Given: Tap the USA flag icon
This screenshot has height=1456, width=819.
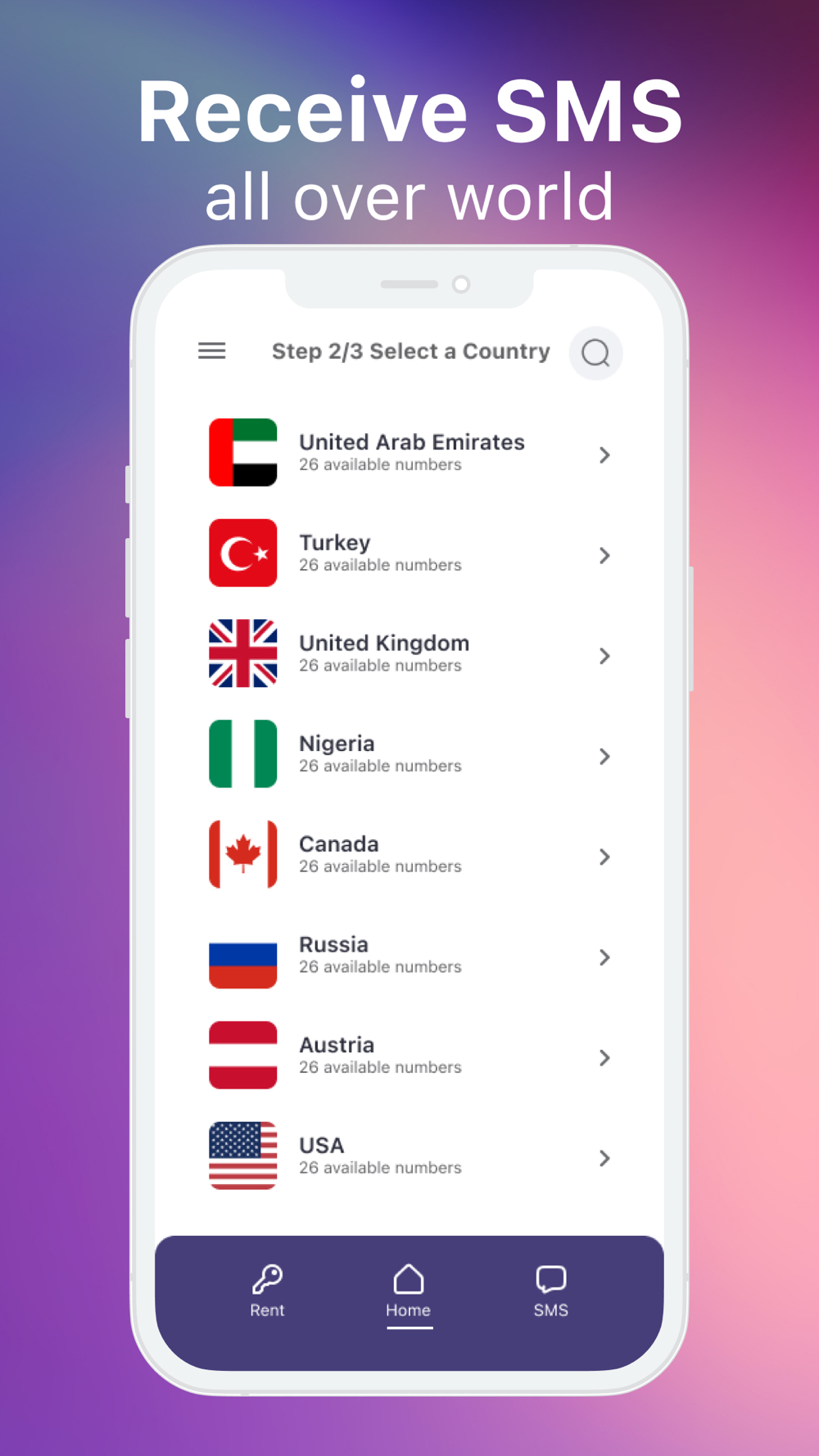Looking at the screenshot, I should click(243, 1155).
